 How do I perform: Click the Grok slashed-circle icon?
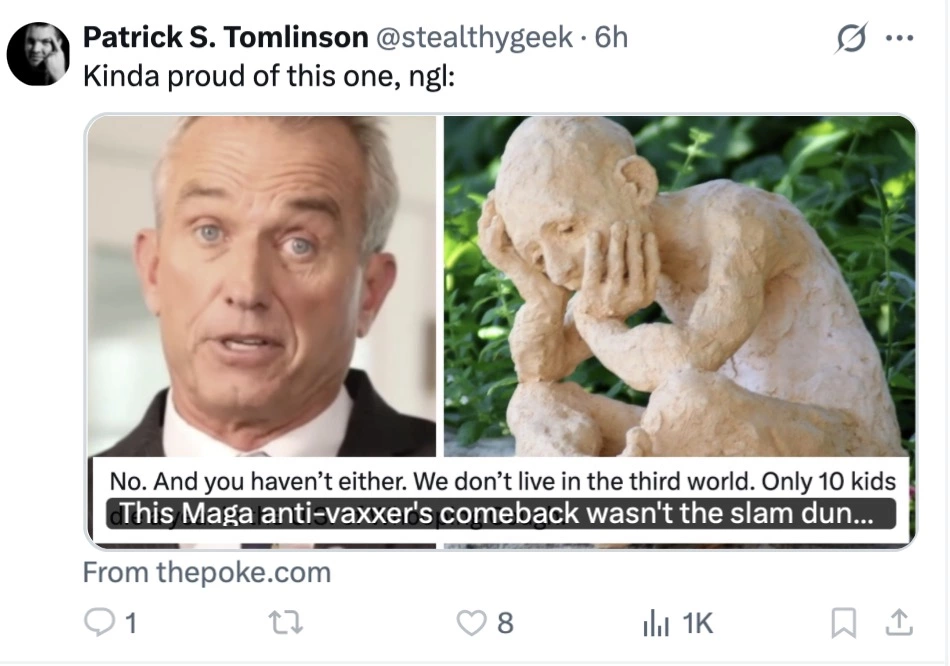[x=851, y=38]
